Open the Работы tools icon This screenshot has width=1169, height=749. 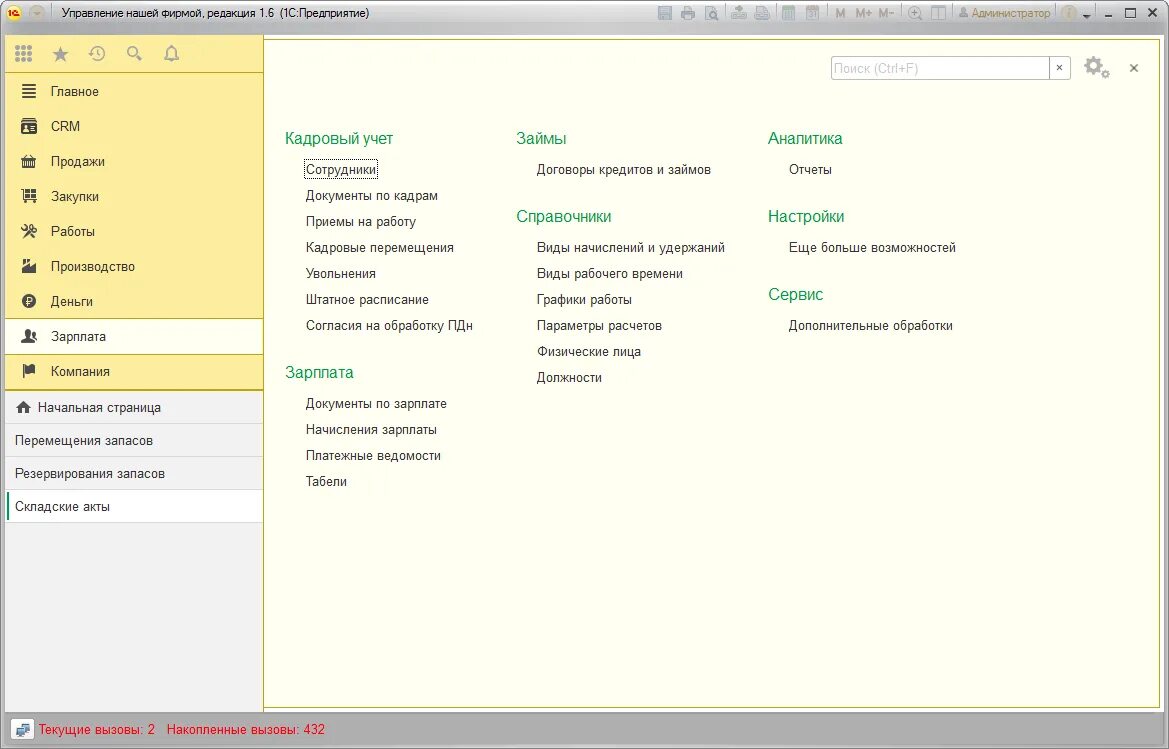tap(28, 231)
